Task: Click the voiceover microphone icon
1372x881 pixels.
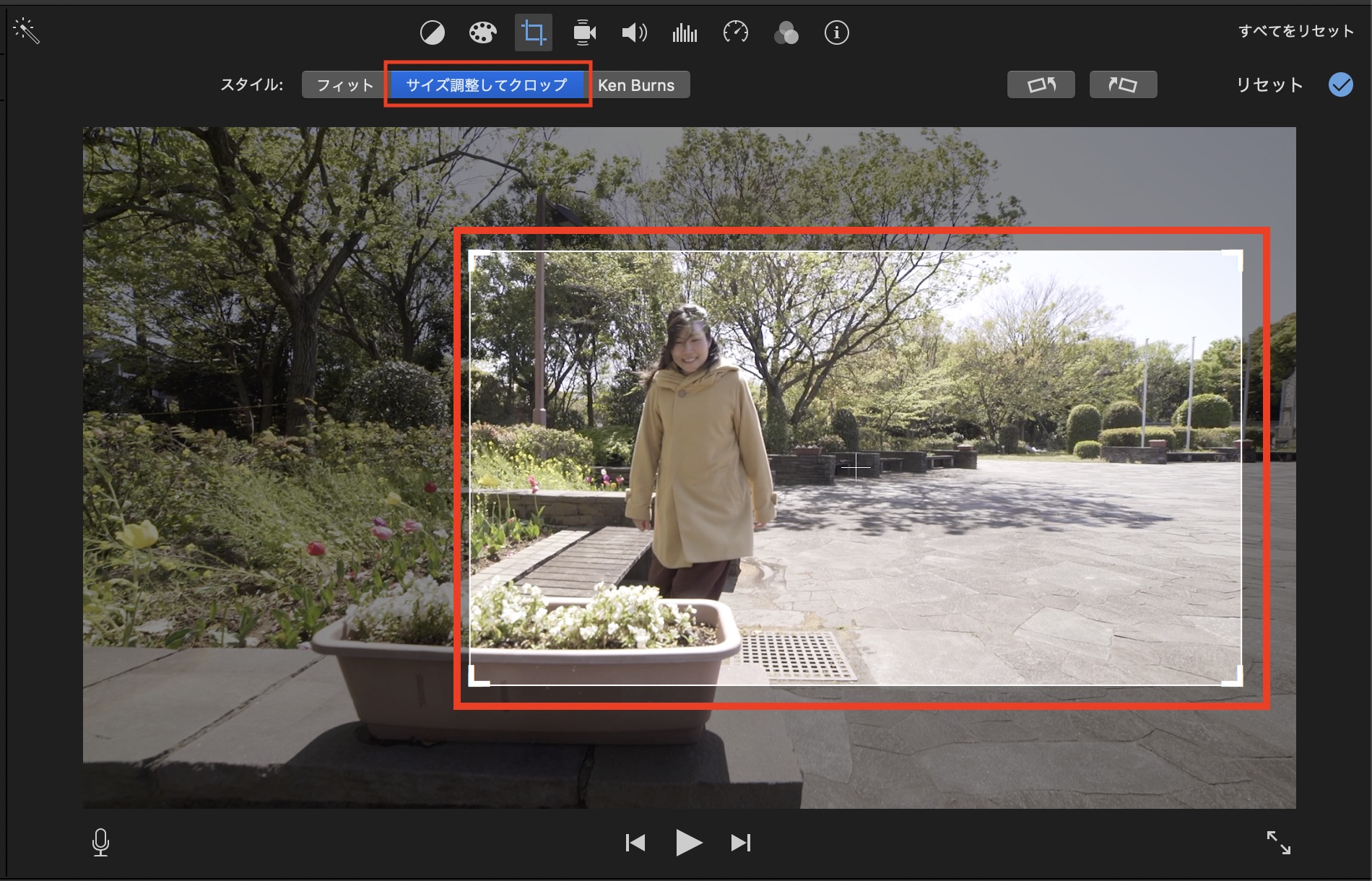Action: tap(101, 842)
